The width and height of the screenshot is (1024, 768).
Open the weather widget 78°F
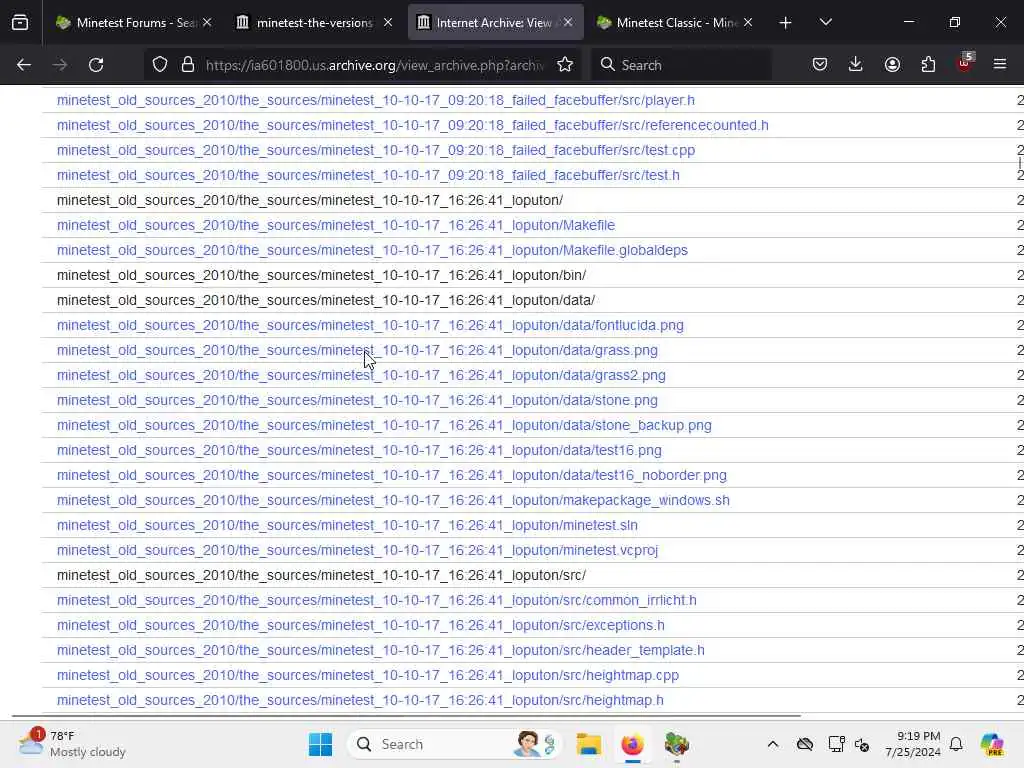(x=73, y=744)
